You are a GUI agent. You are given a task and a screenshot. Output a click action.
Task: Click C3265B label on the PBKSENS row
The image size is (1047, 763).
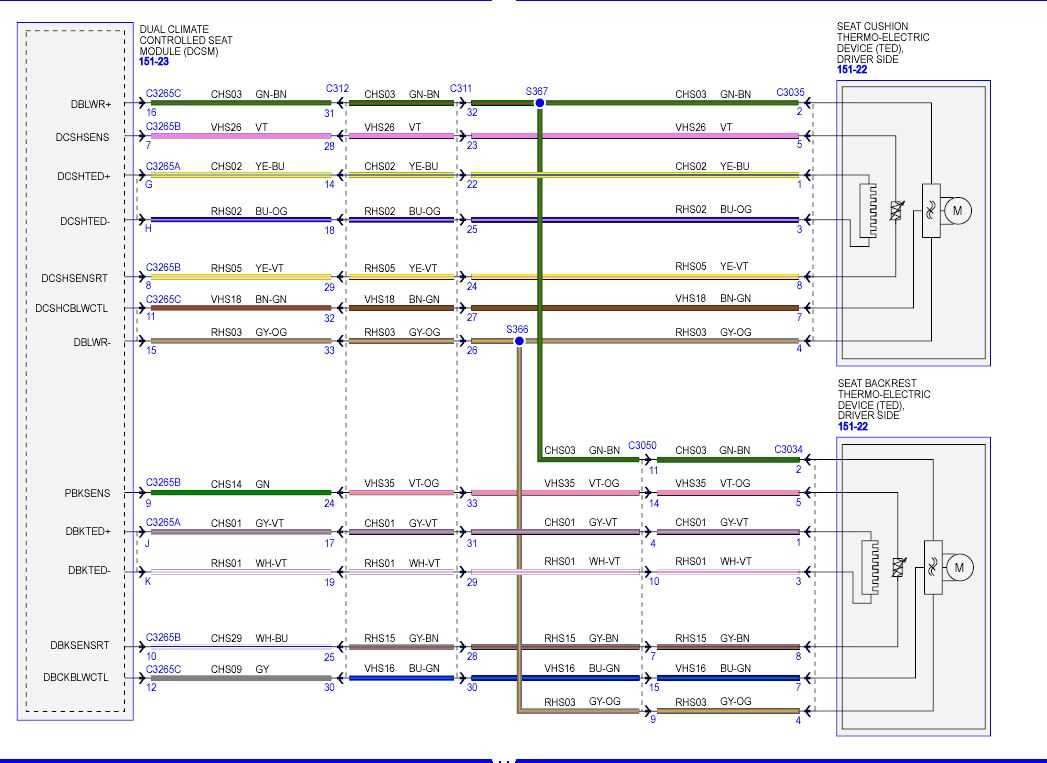[163, 482]
